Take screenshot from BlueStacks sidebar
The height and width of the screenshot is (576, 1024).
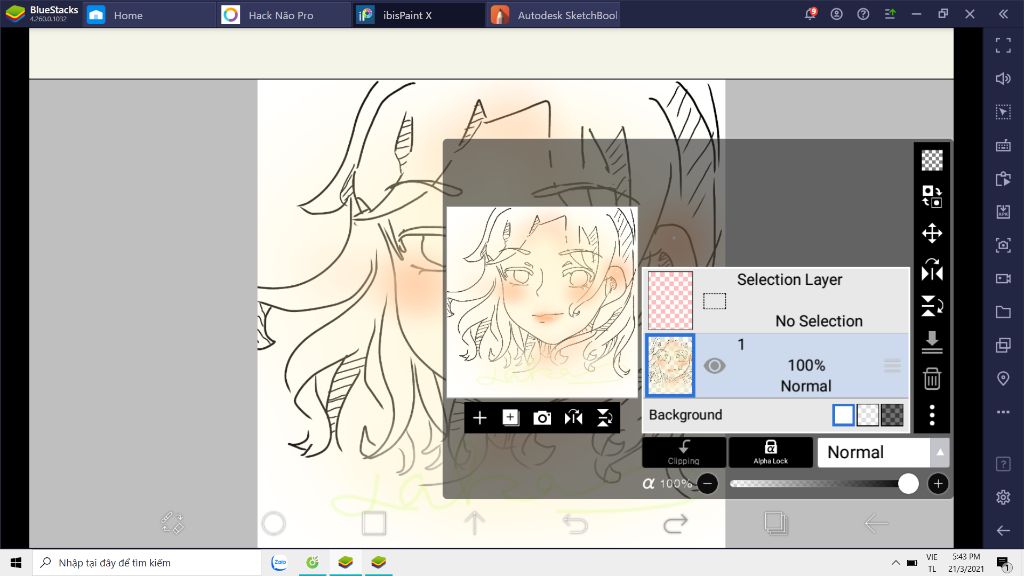1003,245
